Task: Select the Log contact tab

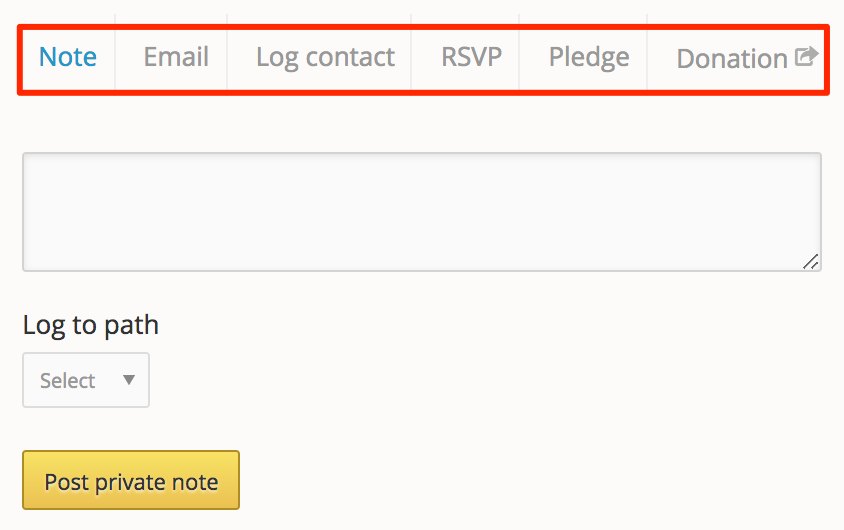Action: pos(325,57)
